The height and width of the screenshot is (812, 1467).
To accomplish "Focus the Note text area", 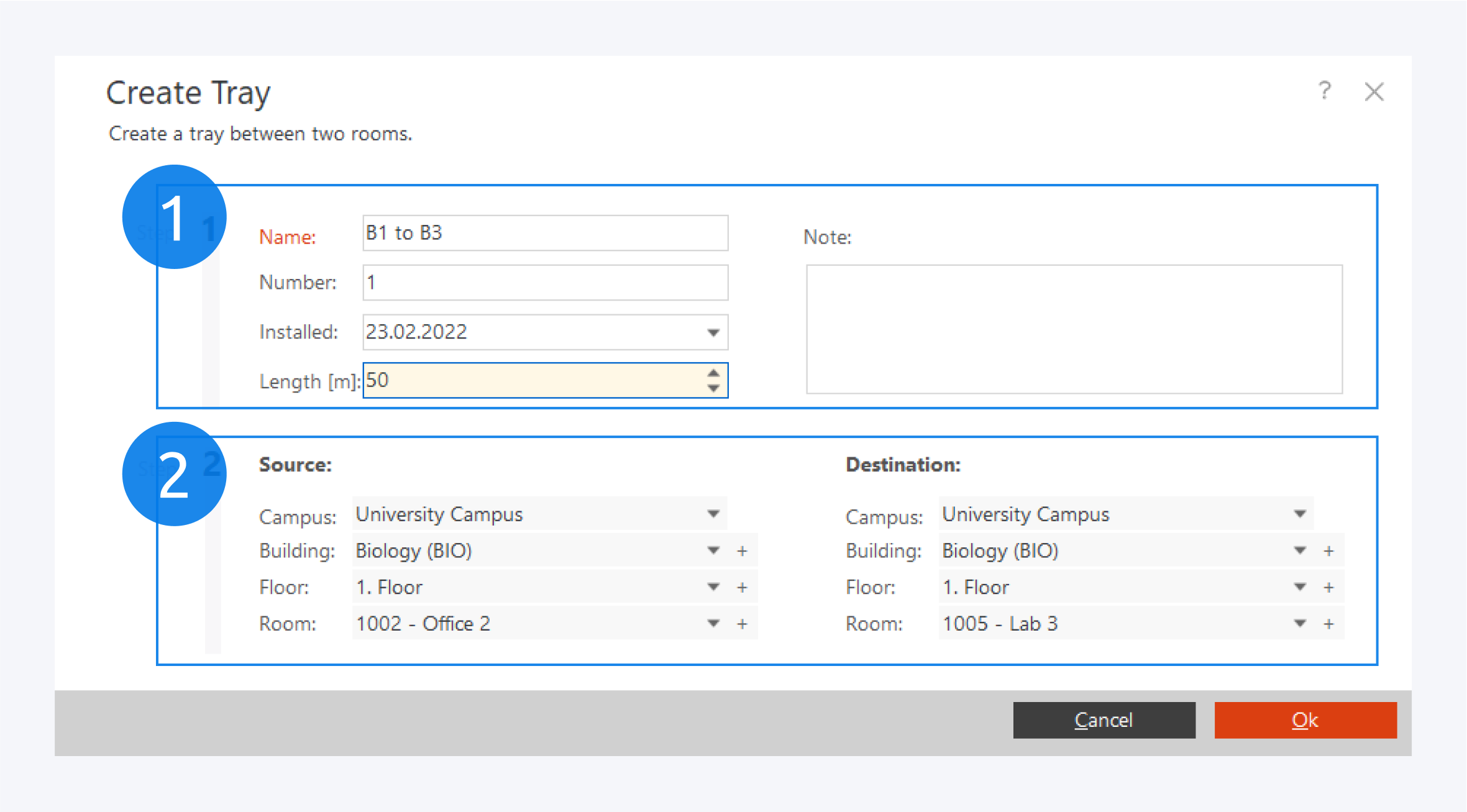I will coord(1074,329).
